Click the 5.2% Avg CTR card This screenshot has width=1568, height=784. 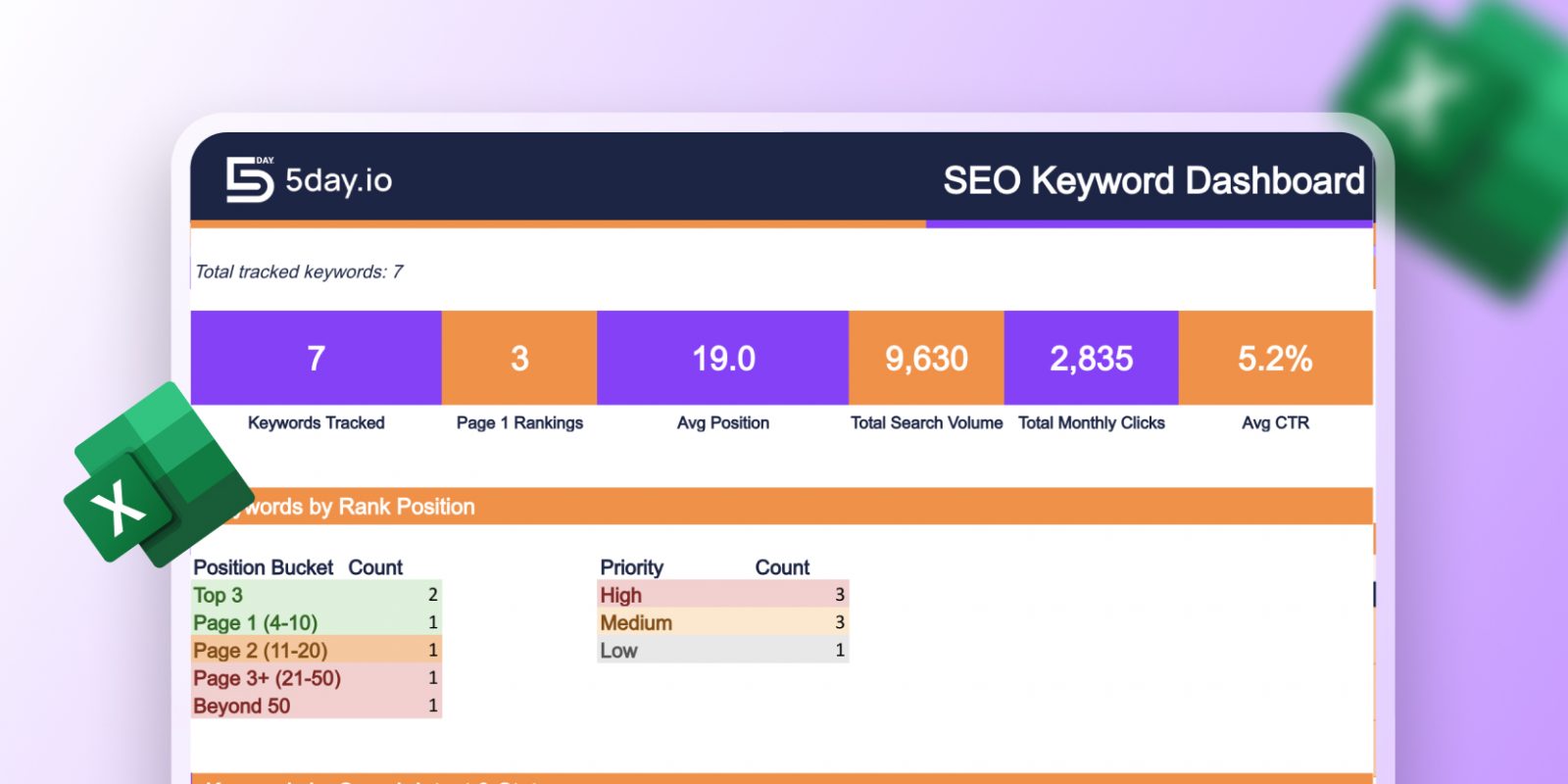pos(1276,358)
